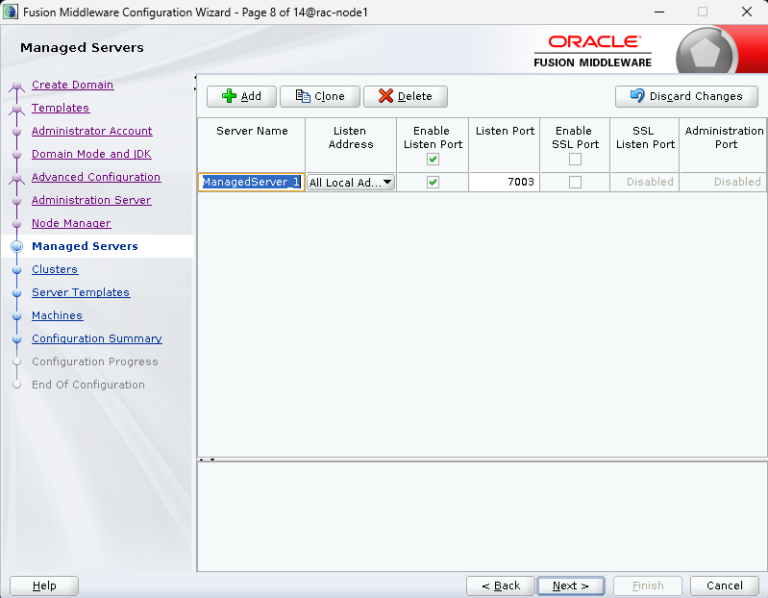Click the small up arrow on splitter
This screenshot has height=598, width=768.
pos(202,460)
